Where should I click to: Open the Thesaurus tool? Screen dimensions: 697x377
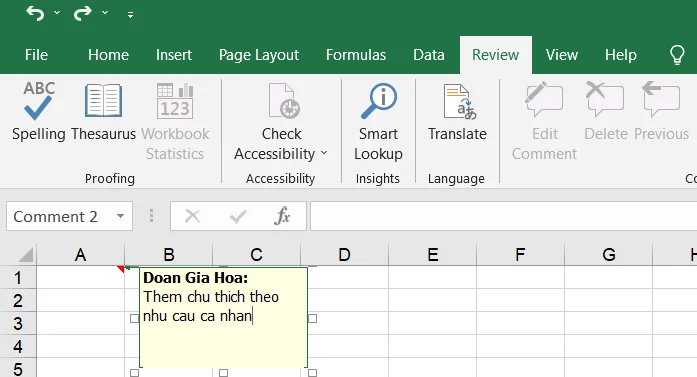click(x=103, y=111)
